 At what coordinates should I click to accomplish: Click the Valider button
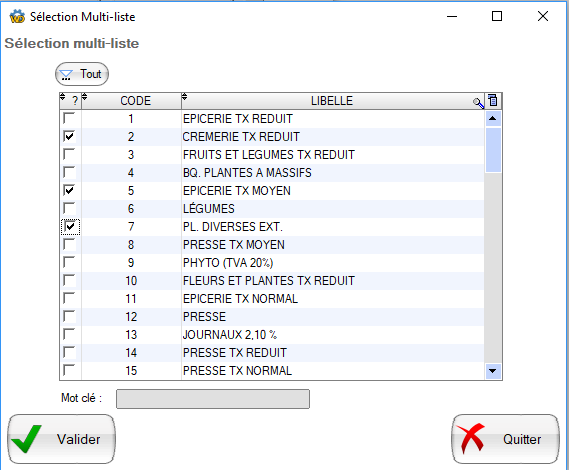61,439
